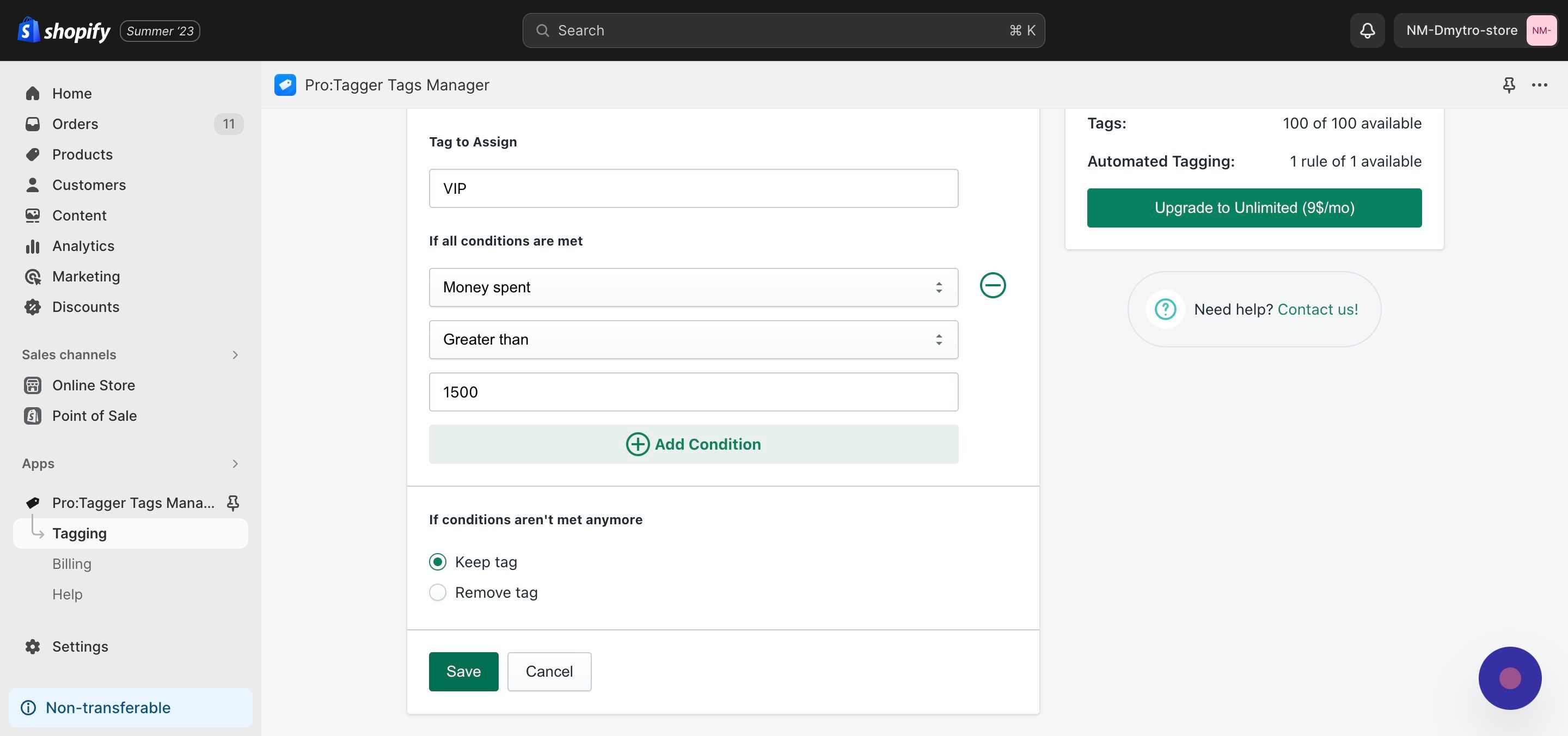
Task: Click the Orders count badge 11
Action: [228, 124]
